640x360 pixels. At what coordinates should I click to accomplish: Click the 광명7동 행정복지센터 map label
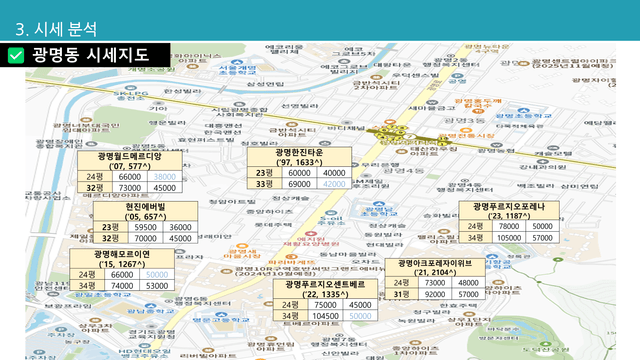338,342
